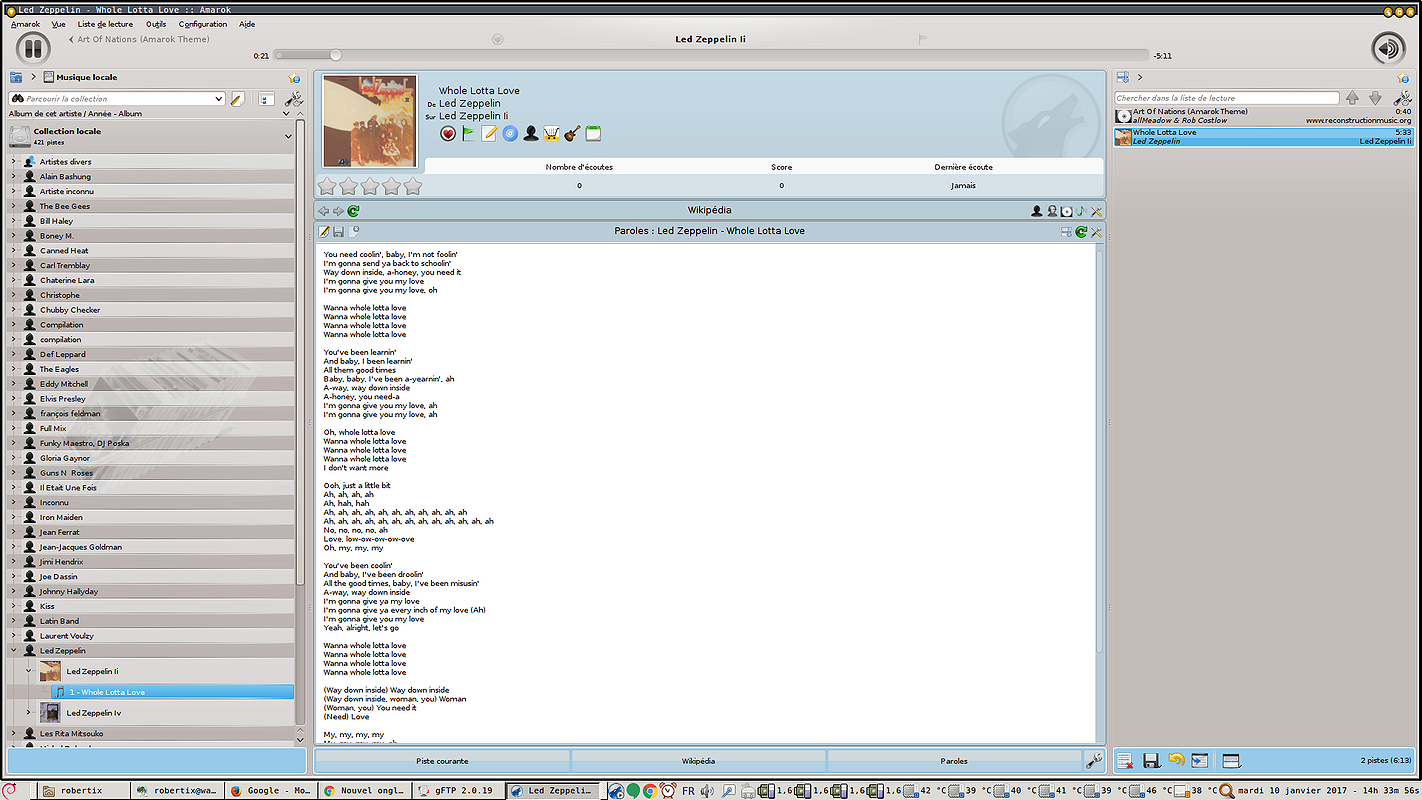Viewport: 1422px width, 800px height.
Task: Open collection browser settings wrench icon
Action: 294,99
